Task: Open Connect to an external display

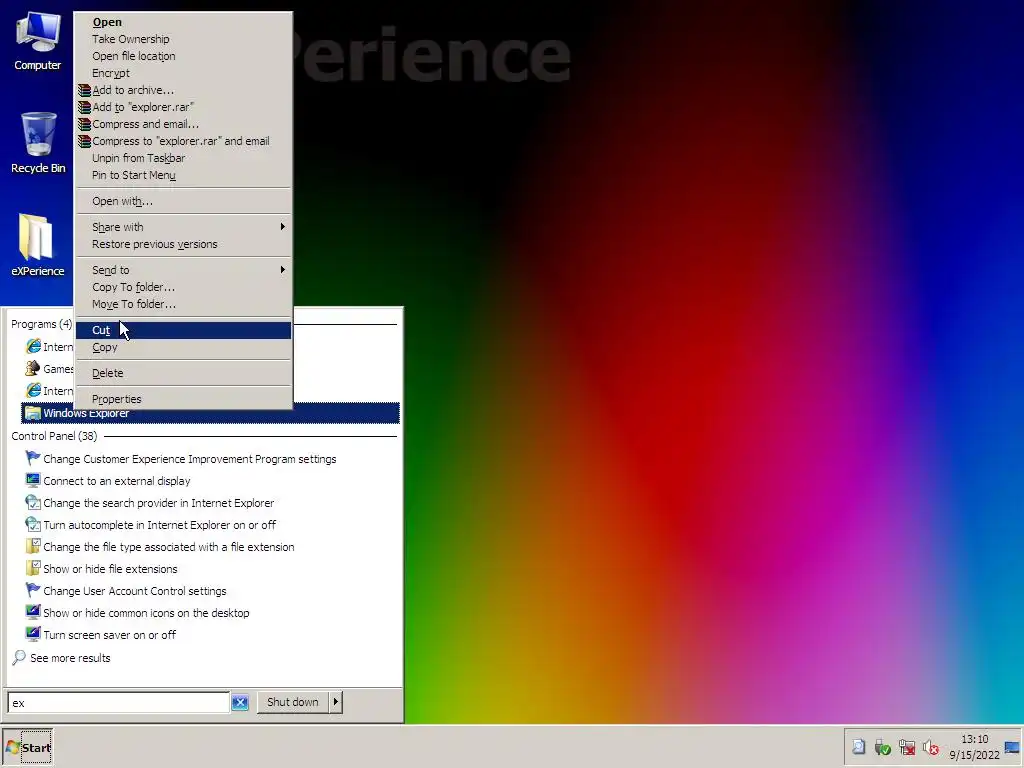Action: (117, 481)
